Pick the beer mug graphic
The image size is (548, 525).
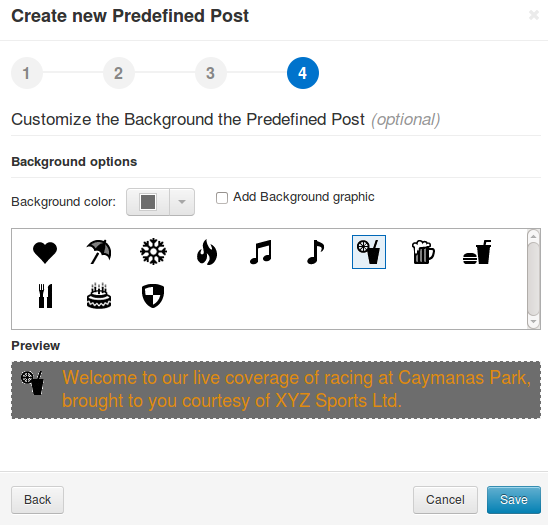[423, 252]
